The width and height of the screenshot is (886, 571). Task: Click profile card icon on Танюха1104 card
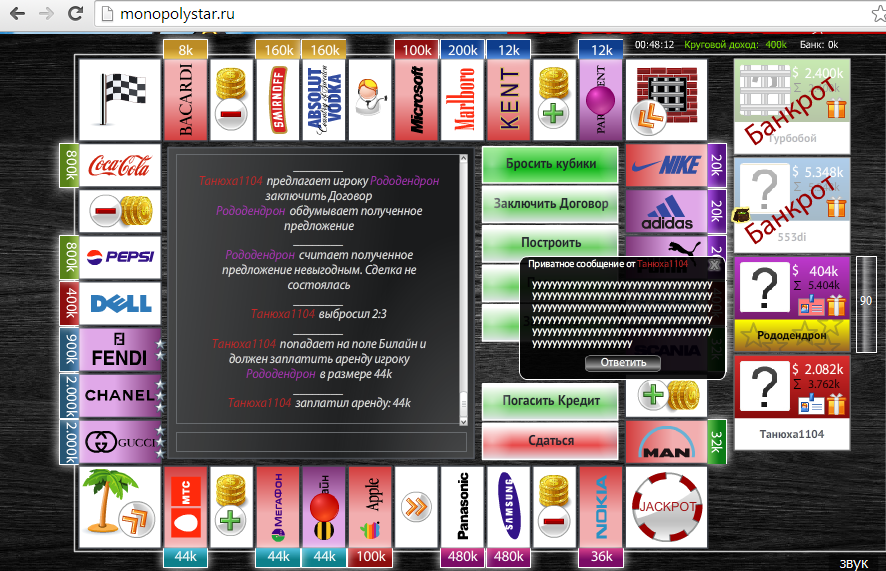pyautogui.click(x=811, y=406)
